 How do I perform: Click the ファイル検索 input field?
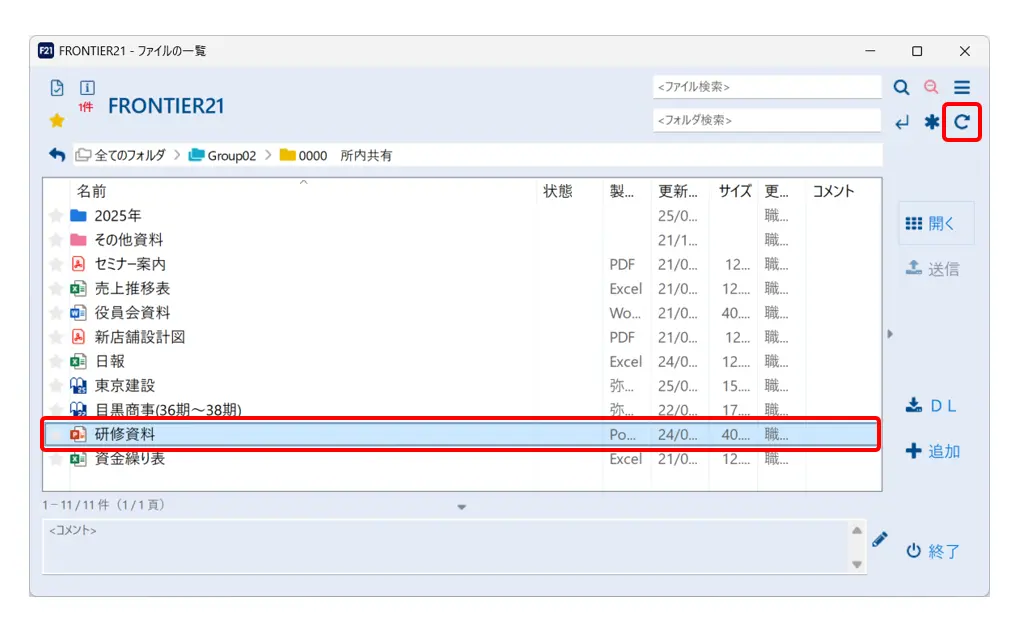tap(766, 88)
